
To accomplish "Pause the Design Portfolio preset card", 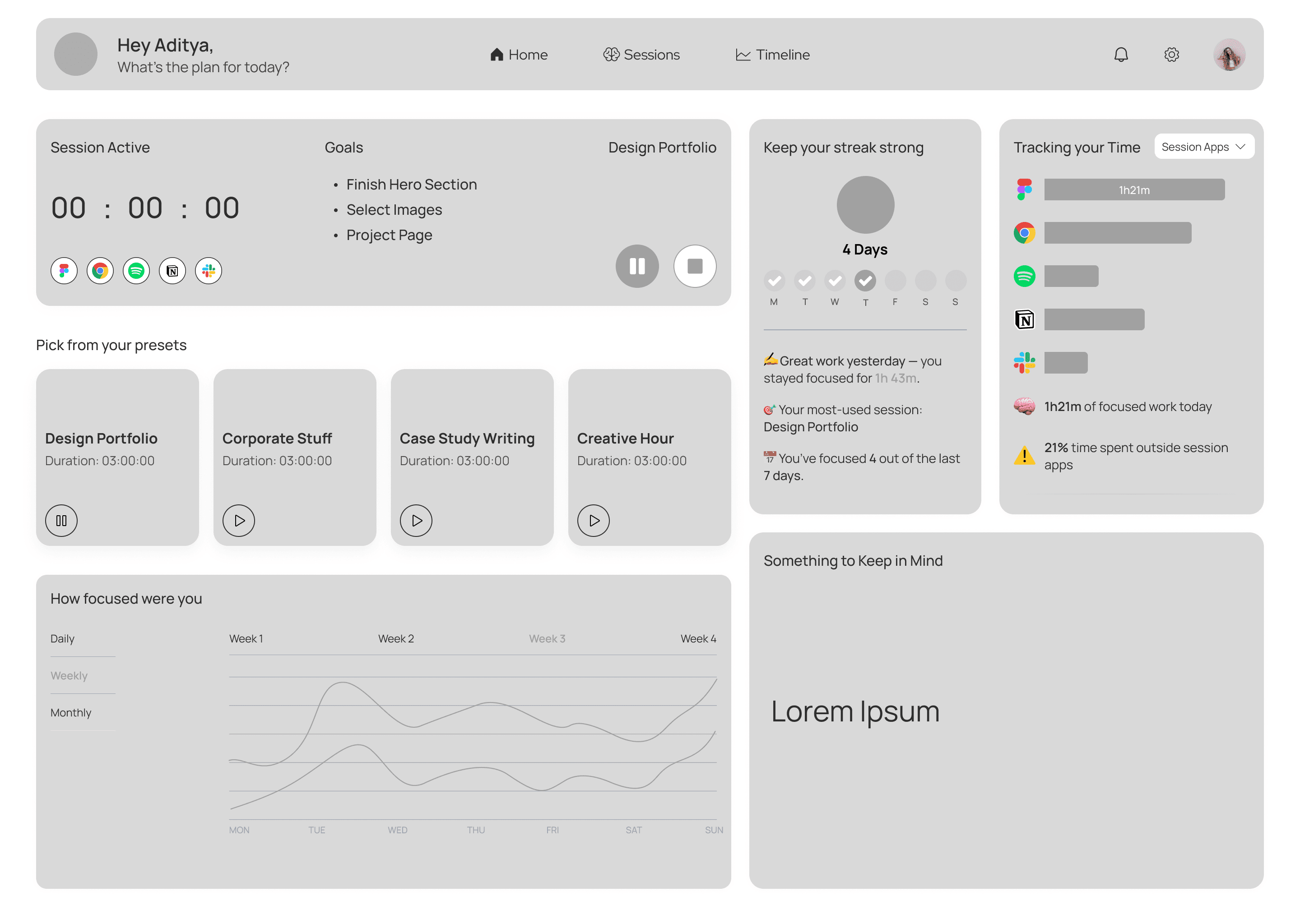I will click(x=61, y=520).
